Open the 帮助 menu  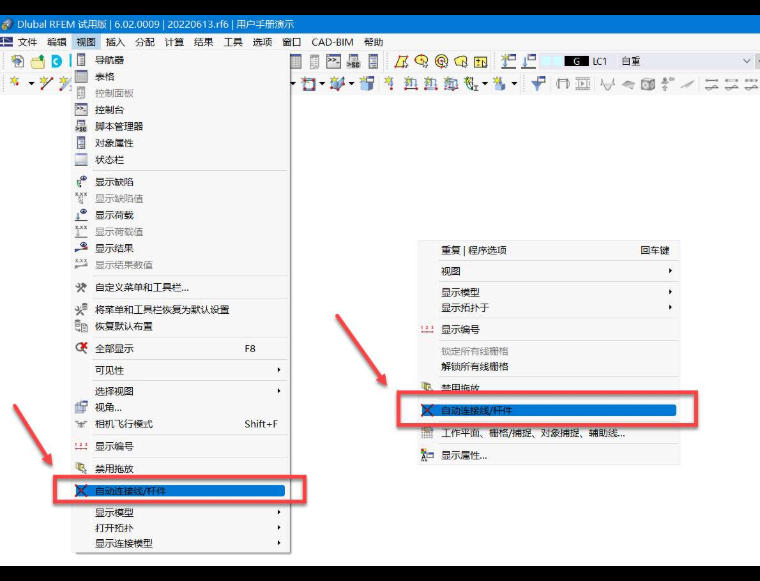(x=374, y=42)
